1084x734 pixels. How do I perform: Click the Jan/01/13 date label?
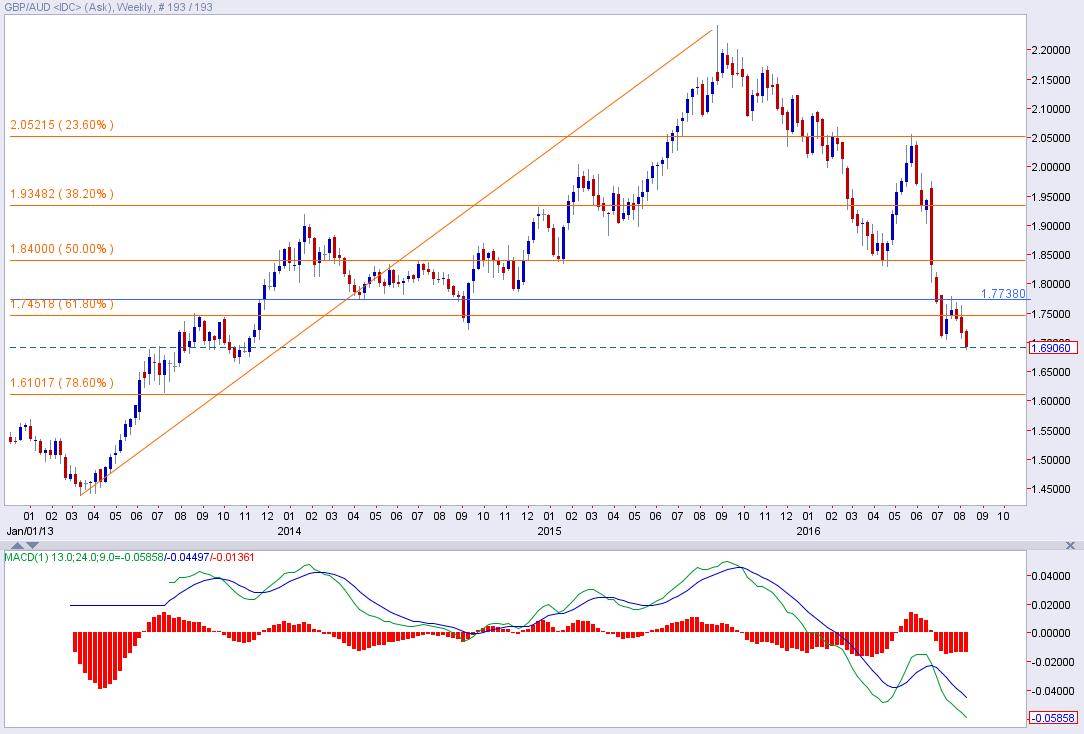[30, 531]
